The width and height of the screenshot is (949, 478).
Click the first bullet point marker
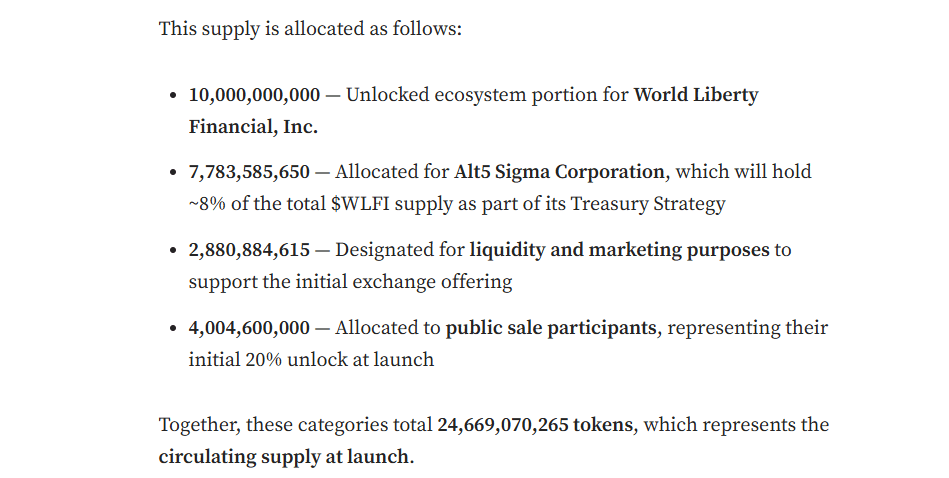point(174,96)
